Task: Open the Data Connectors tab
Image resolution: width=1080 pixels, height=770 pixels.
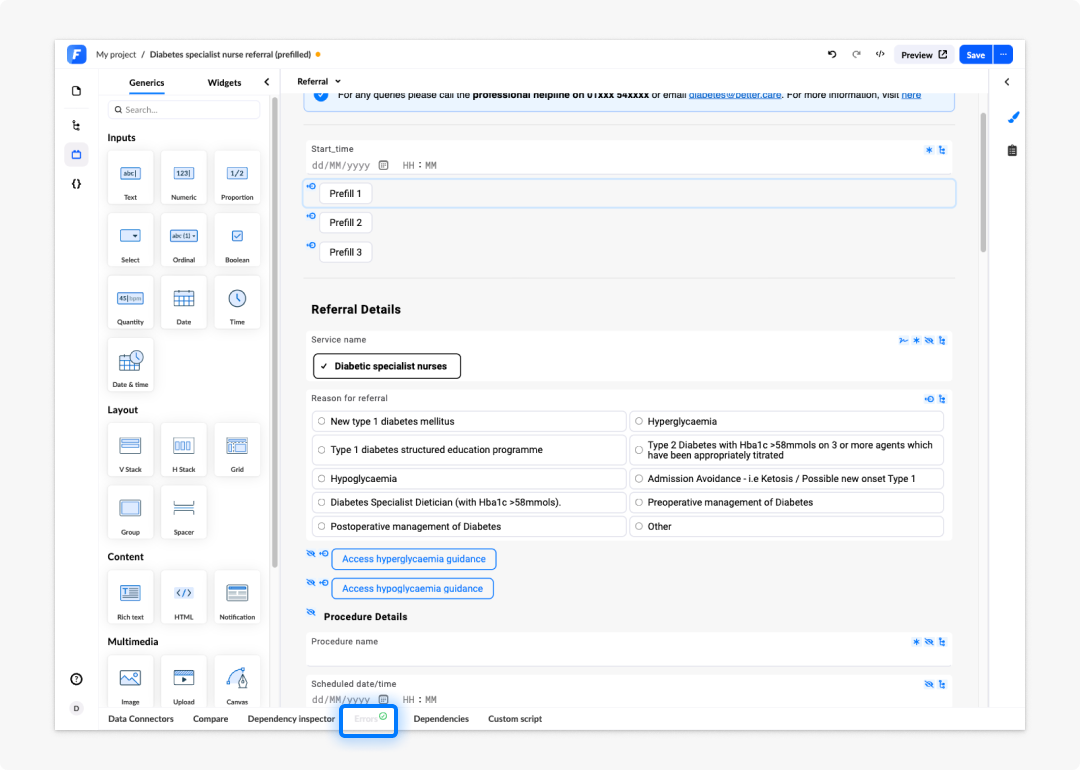Action: 141,719
